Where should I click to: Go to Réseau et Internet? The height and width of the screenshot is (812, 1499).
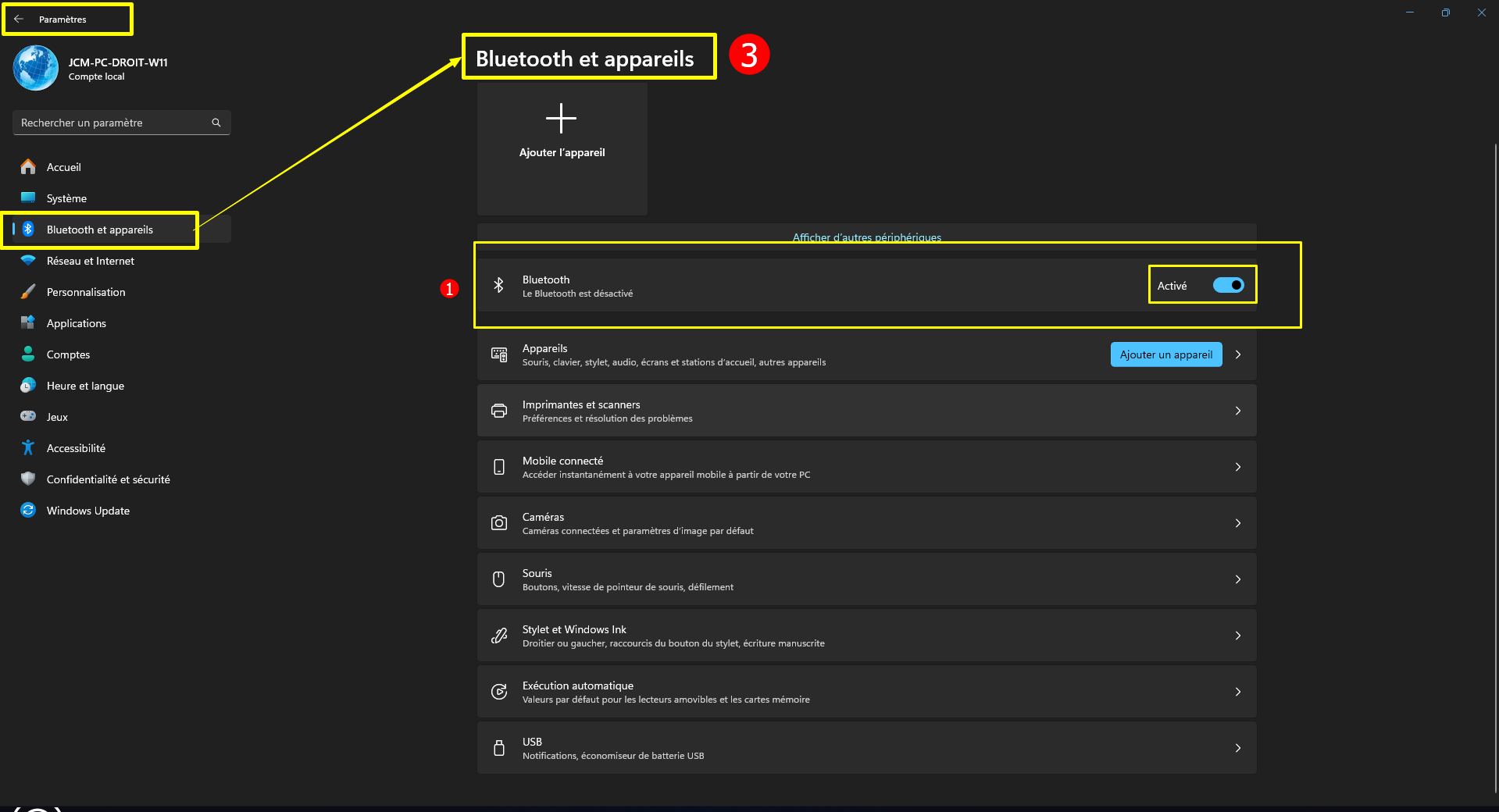pos(122,261)
